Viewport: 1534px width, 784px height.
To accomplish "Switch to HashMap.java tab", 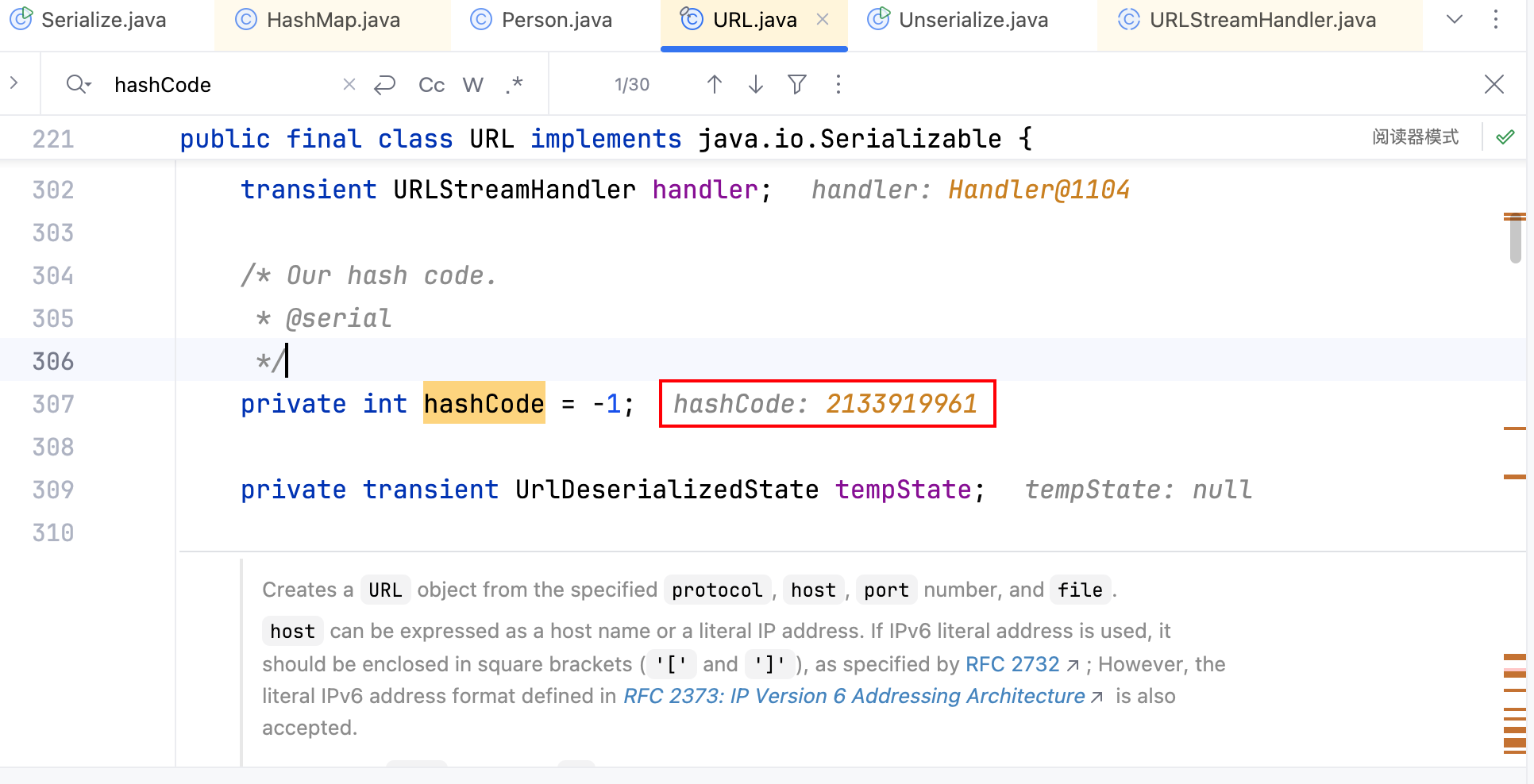I will click(332, 20).
